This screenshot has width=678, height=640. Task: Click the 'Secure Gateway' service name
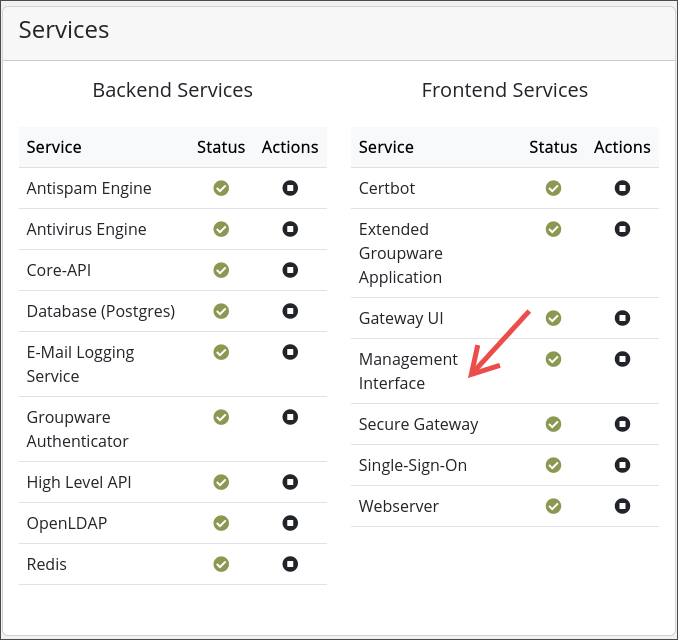tap(419, 424)
